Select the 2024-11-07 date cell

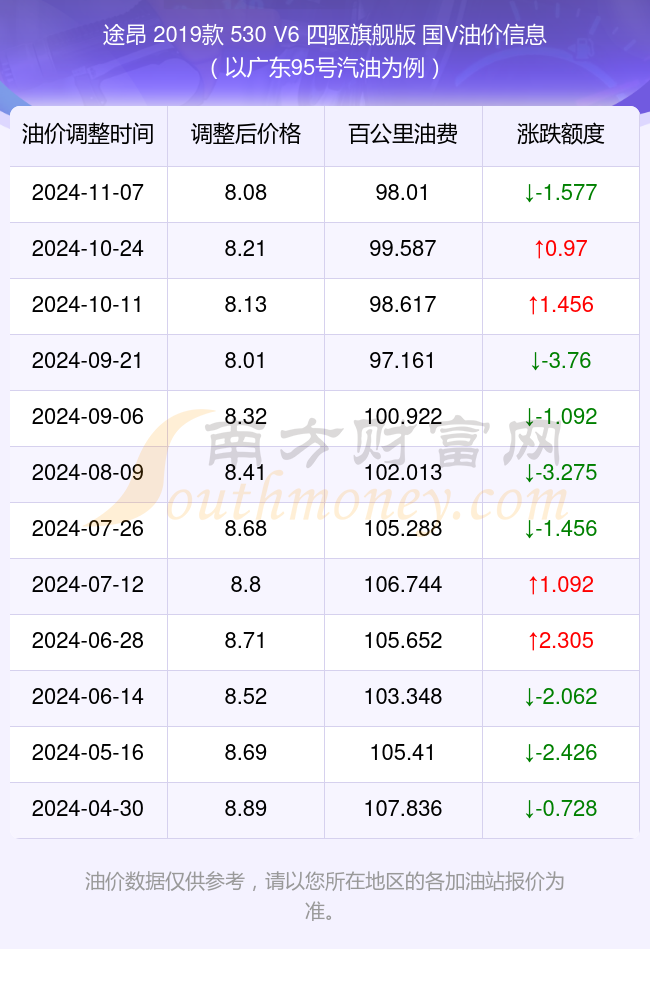[88, 193]
